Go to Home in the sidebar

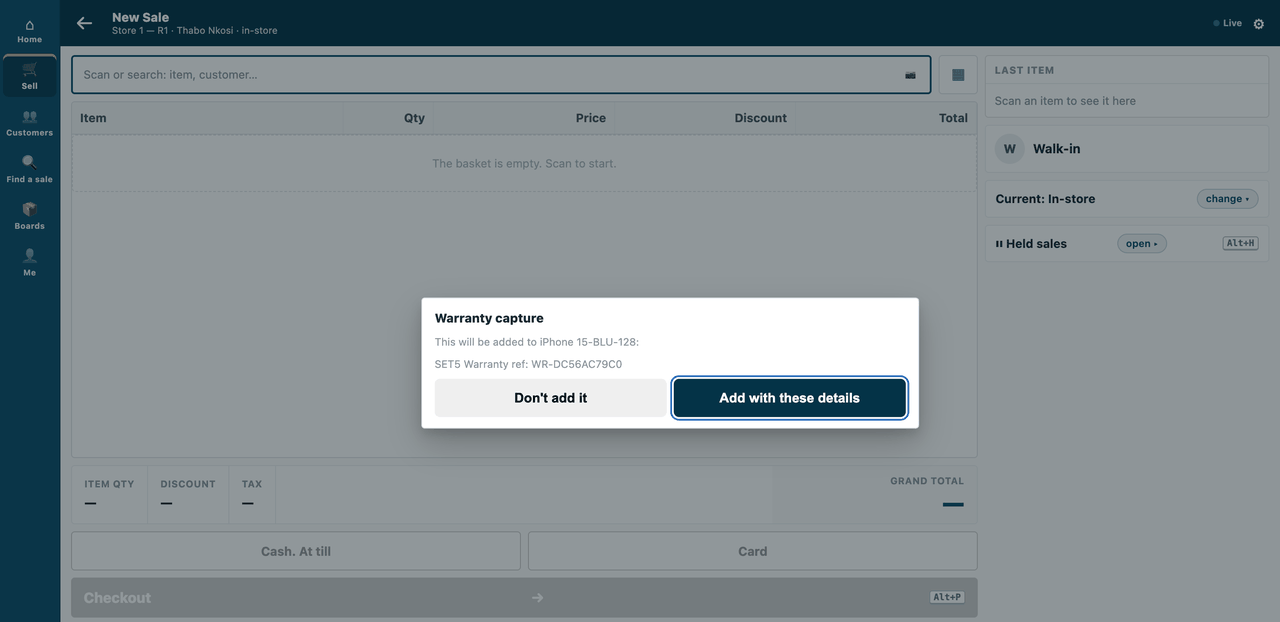point(29,31)
